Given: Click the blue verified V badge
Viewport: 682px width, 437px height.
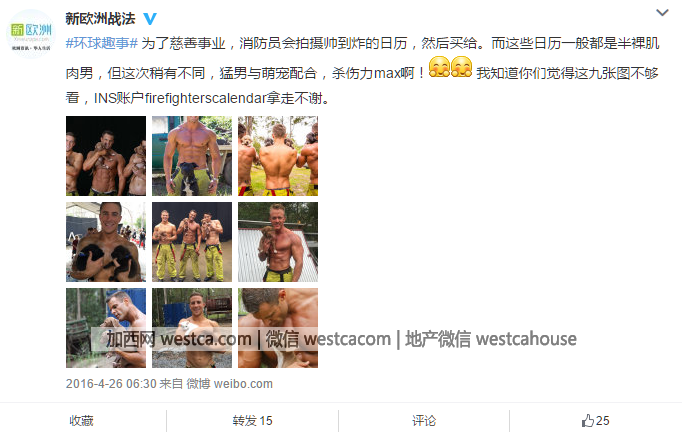Looking at the screenshot, I should pos(150,19).
